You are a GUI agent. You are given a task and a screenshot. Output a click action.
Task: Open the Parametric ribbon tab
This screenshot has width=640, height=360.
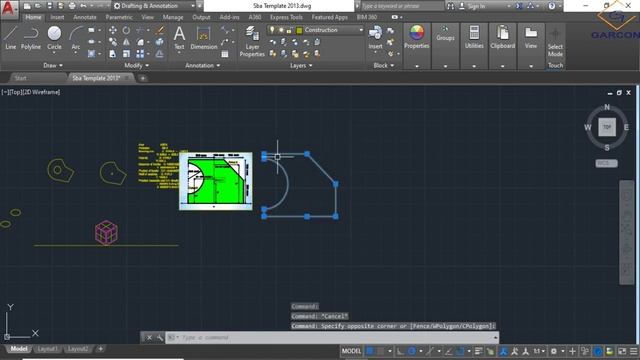pyautogui.click(x=119, y=17)
